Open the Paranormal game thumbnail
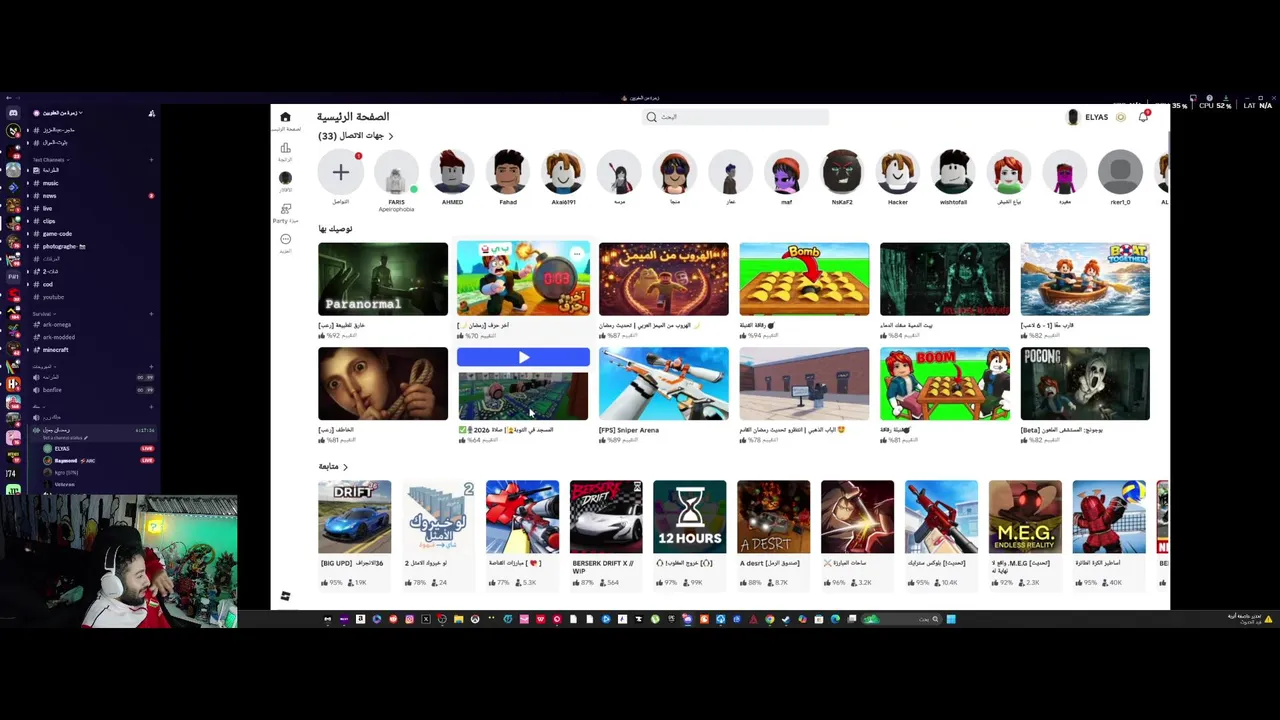 coord(383,279)
